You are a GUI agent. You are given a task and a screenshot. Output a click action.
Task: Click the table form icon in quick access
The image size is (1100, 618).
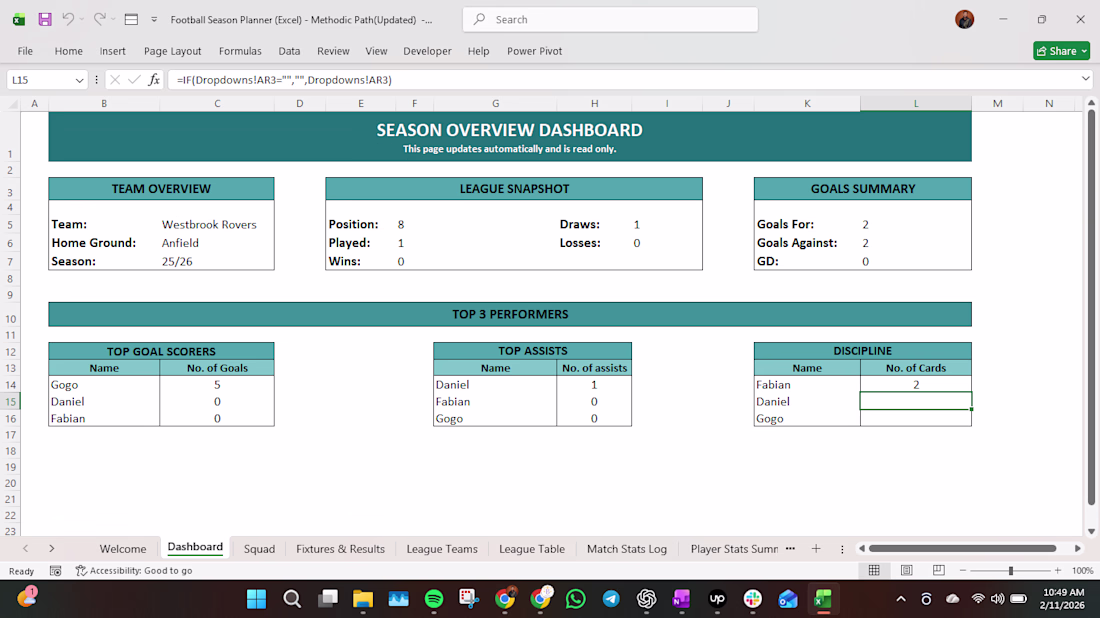131,20
